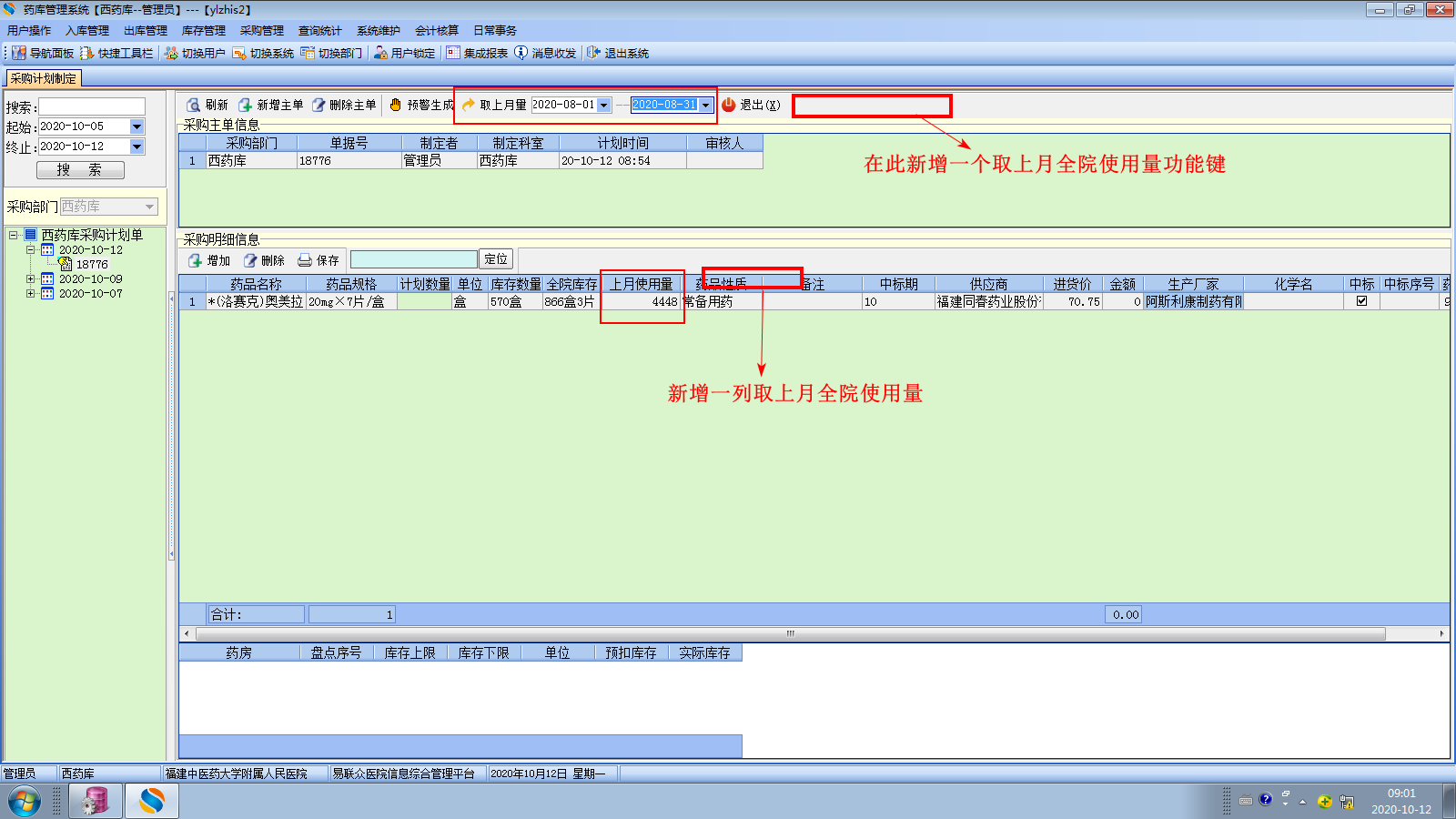The height and width of the screenshot is (819, 1456).
Task: Open the Windows Start button
Action: pyautogui.click(x=25, y=802)
